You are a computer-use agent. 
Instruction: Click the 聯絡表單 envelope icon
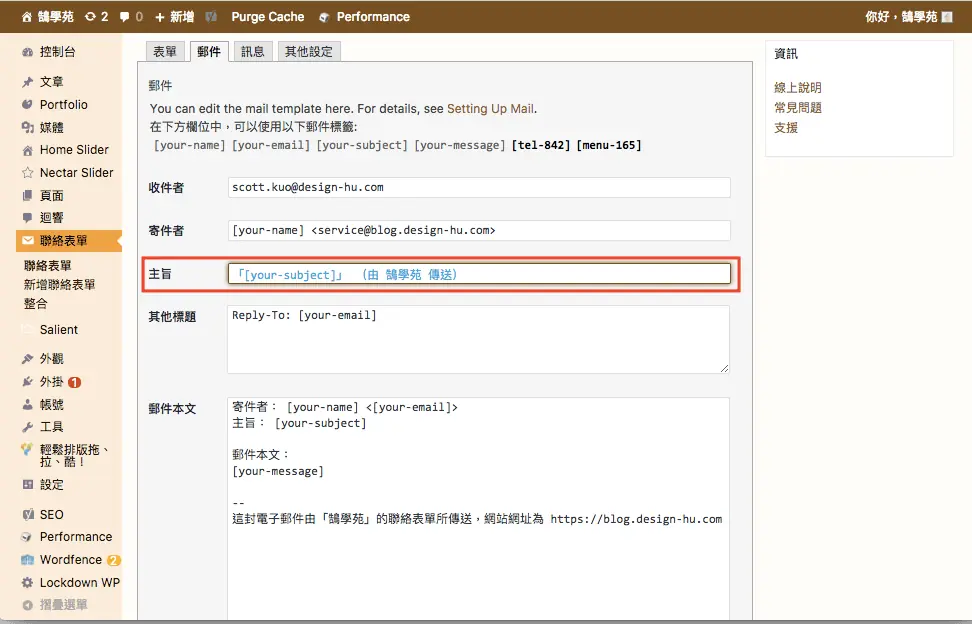pos(28,240)
